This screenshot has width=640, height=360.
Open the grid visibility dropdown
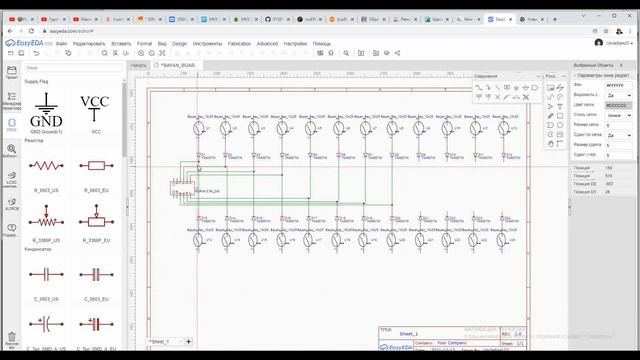tap(618, 95)
